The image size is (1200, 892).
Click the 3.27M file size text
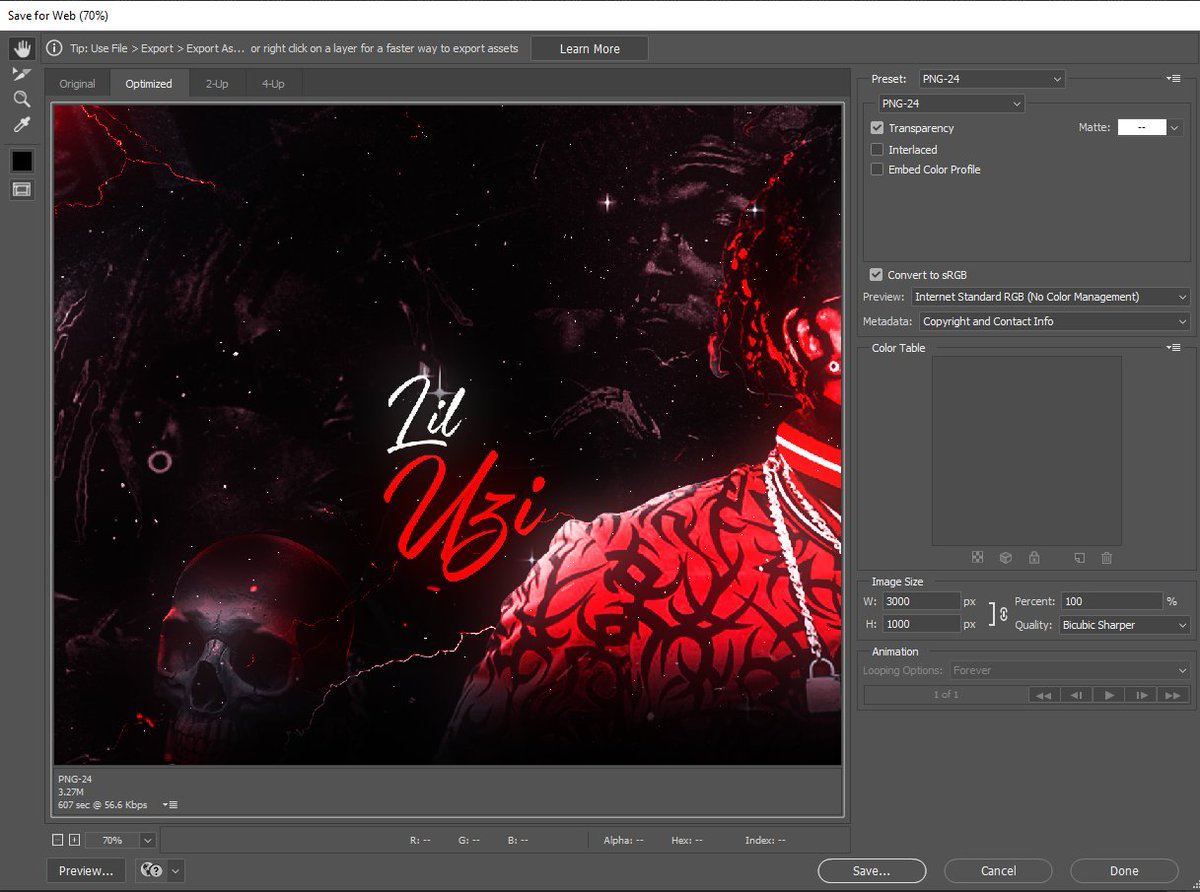click(71, 791)
